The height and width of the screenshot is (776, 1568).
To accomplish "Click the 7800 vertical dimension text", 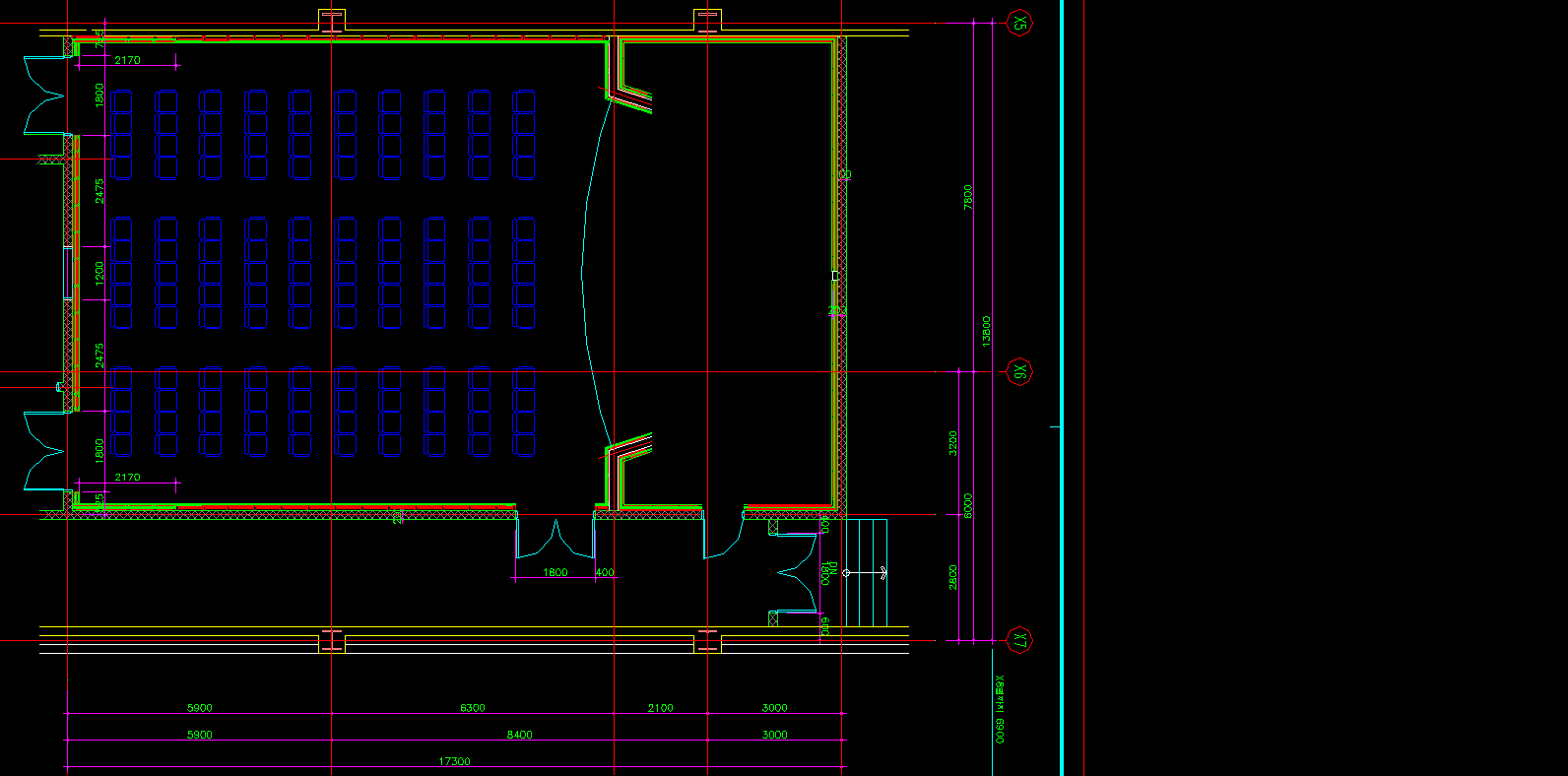I will [968, 197].
